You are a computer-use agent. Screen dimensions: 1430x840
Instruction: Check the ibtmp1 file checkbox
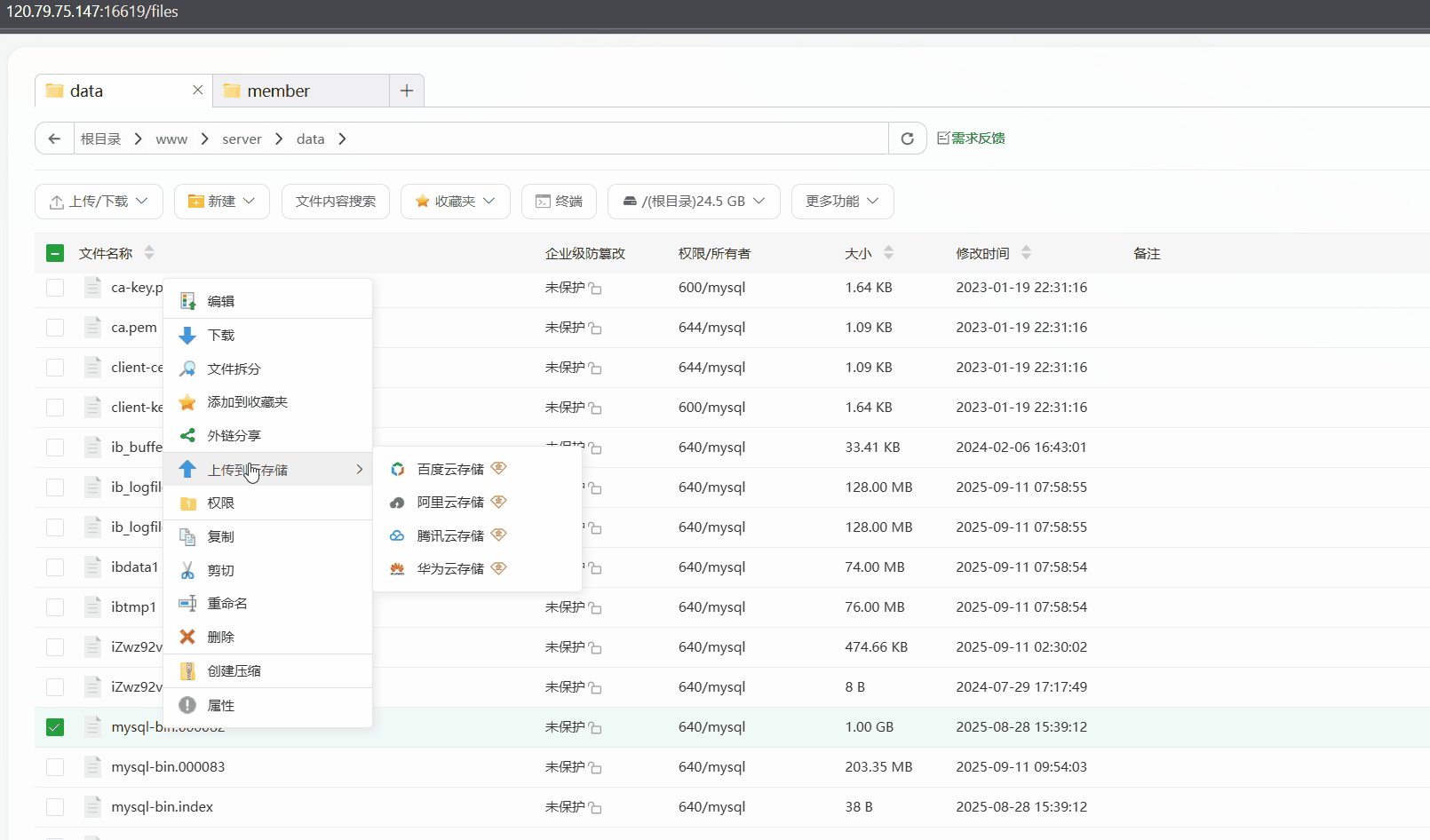(55, 607)
